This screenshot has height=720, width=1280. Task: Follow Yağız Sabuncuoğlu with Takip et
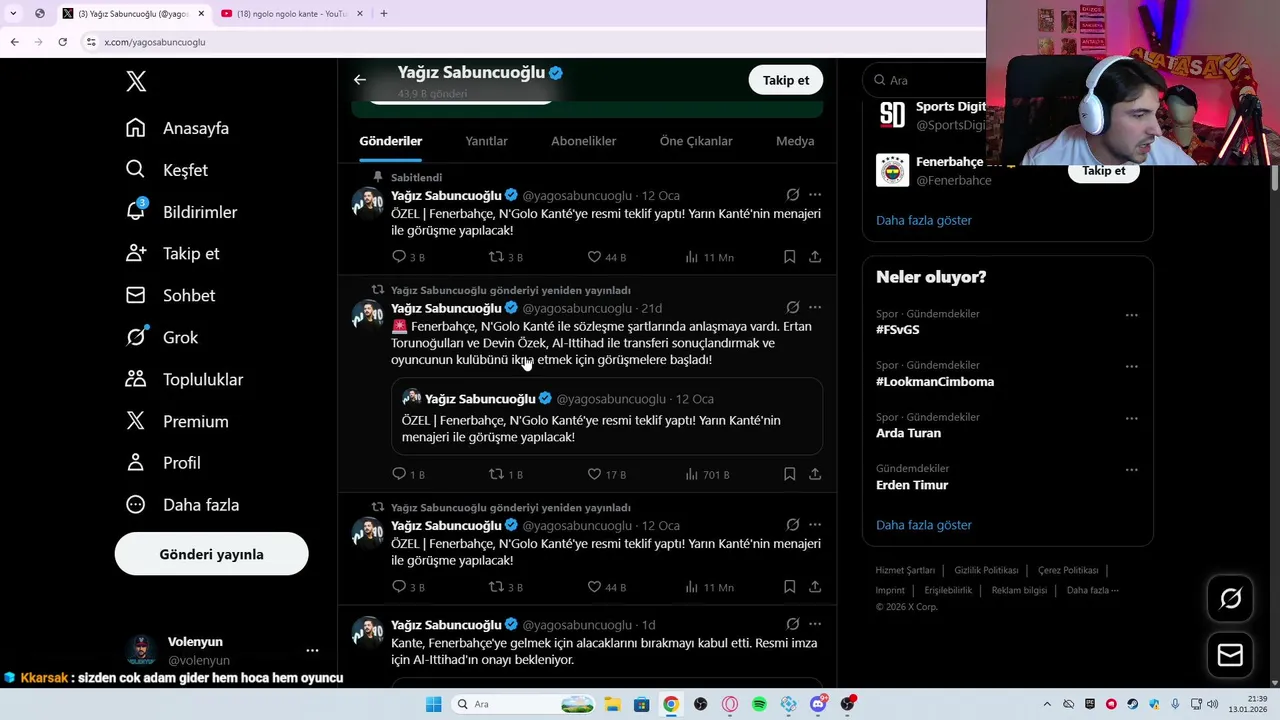786,80
